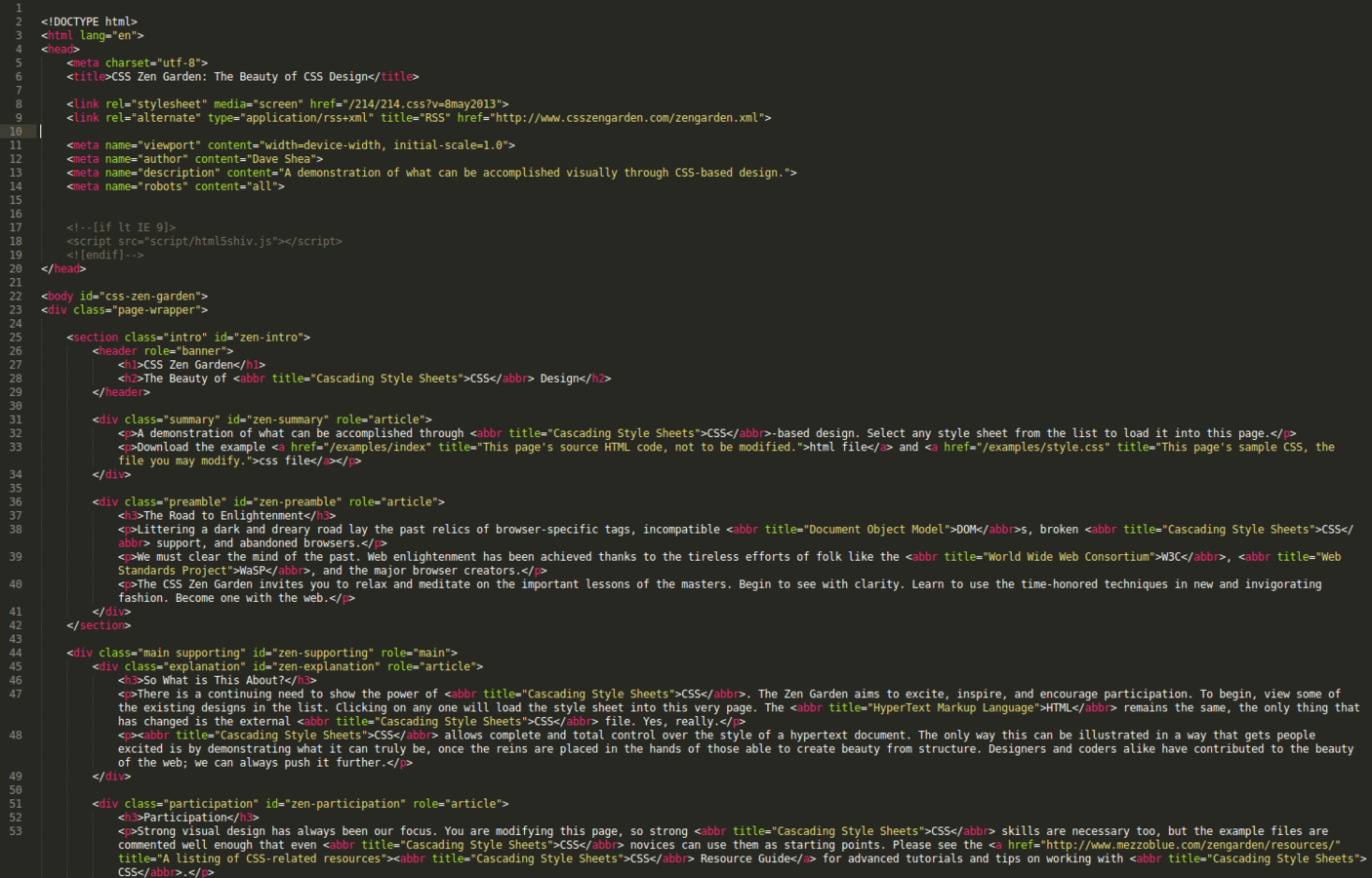The image size is (1372, 878).
Task: Click line number 21 in the gutter
Action: click(x=16, y=282)
